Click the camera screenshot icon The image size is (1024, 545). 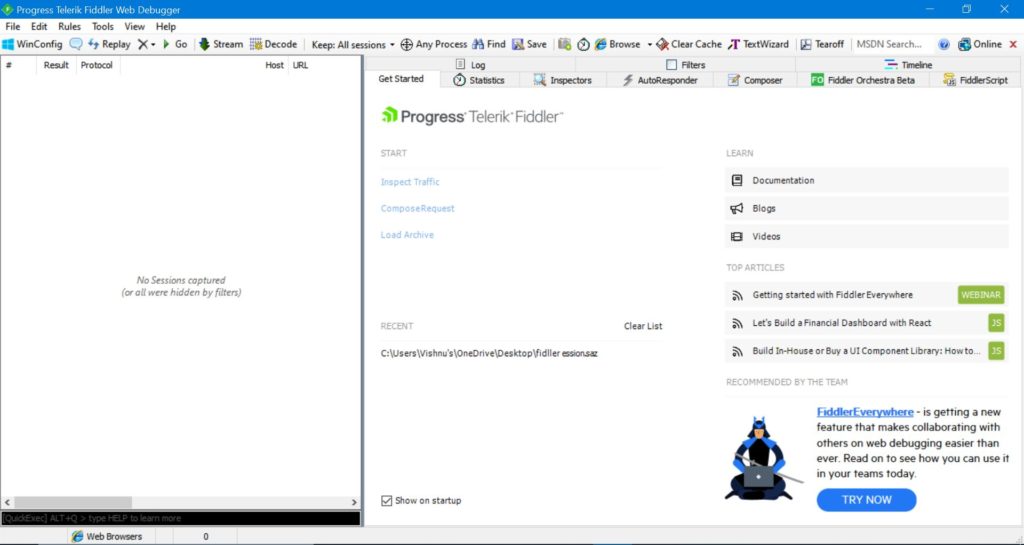(x=565, y=44)
